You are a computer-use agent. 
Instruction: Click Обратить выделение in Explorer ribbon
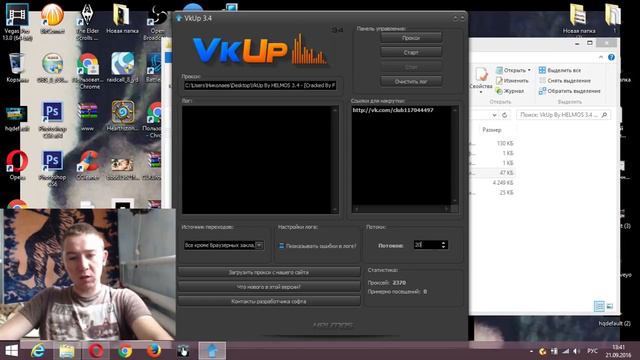[x=569, y=91]
